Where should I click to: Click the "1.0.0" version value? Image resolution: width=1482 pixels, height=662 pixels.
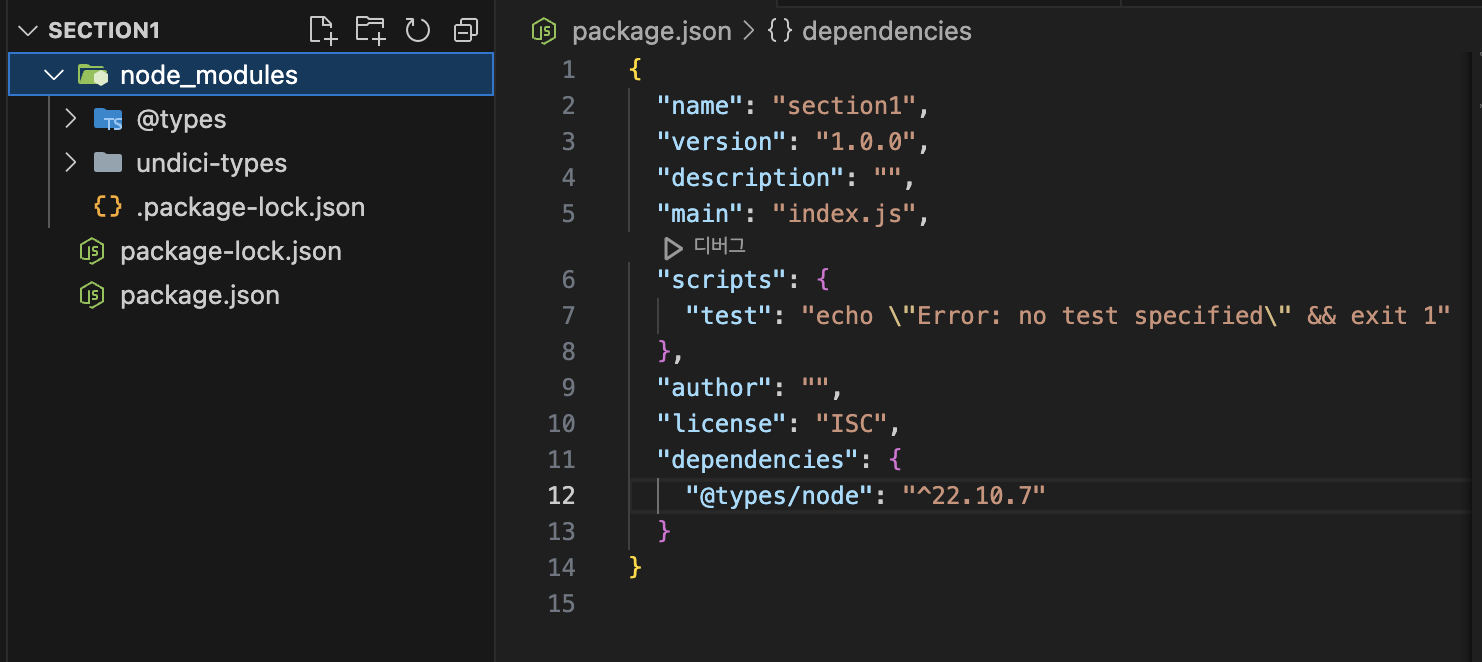866,141
